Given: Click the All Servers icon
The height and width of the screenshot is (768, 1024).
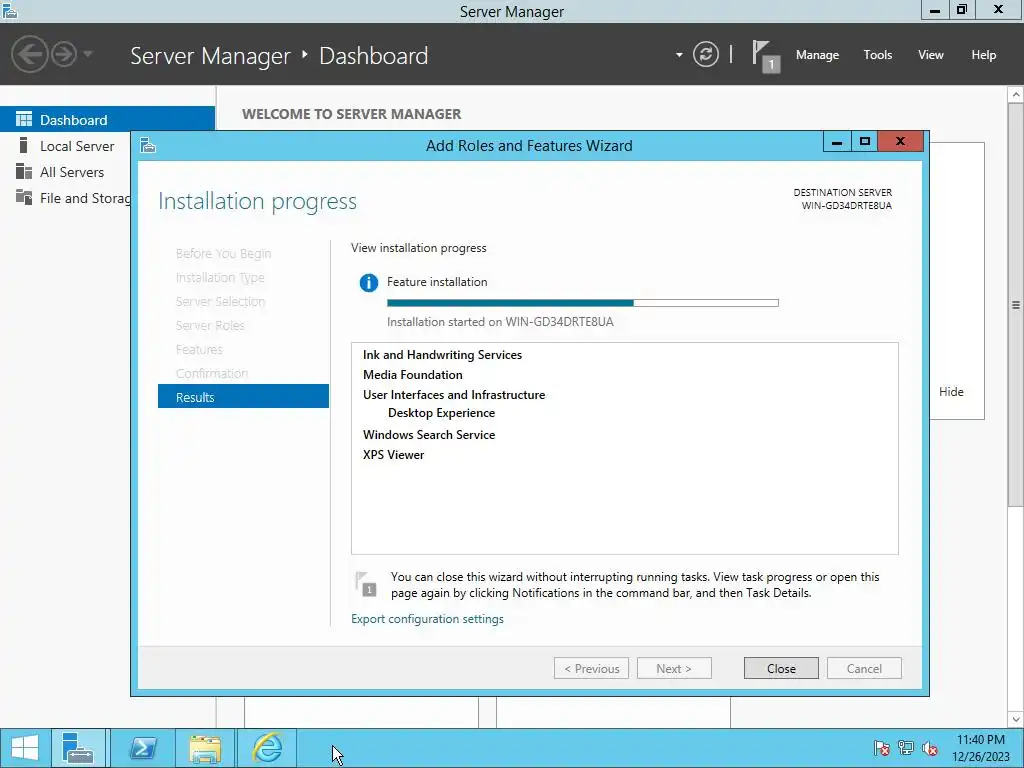Looking at the screenshot, I should click(24, 171).
